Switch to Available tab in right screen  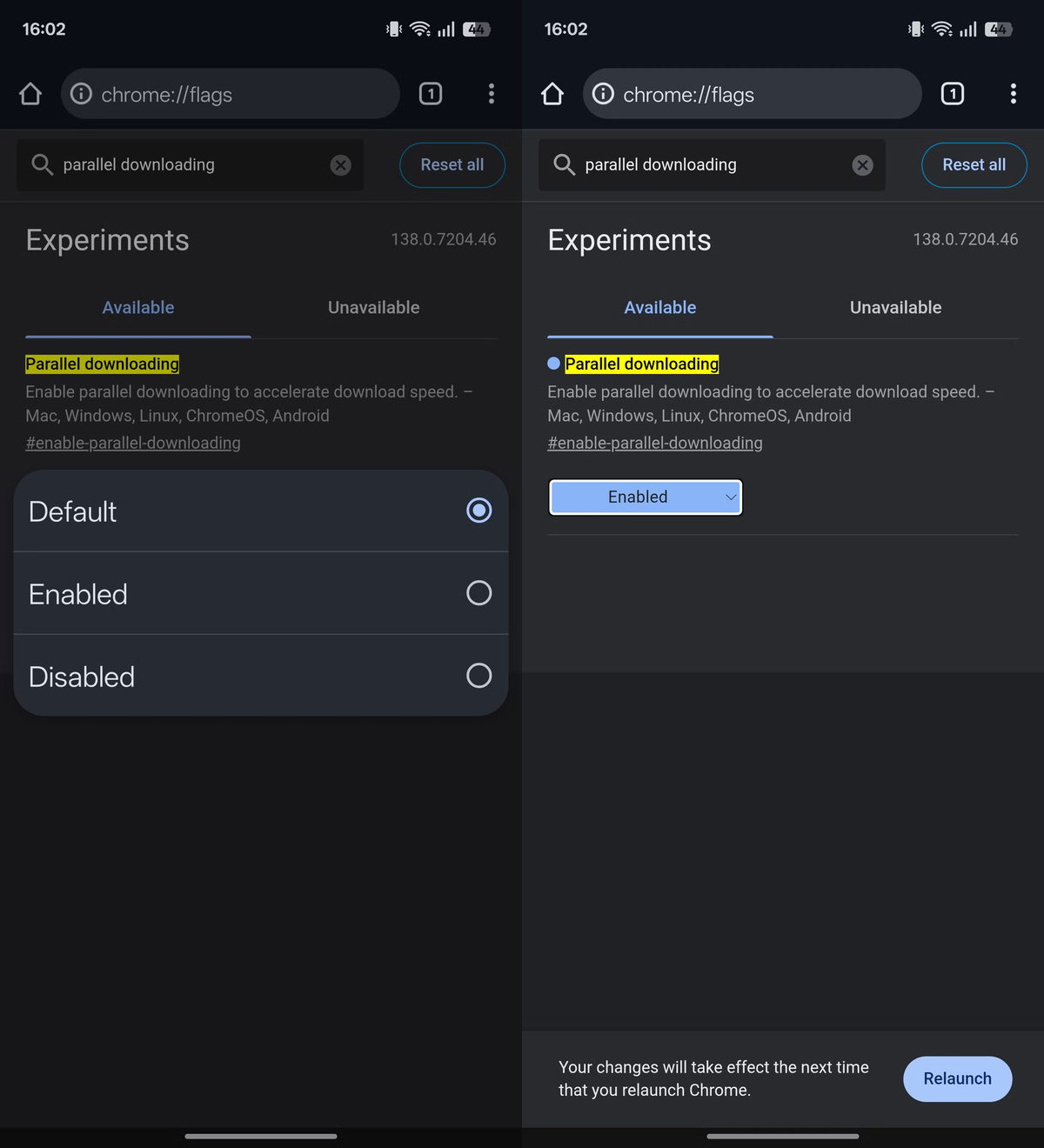(660, 308)
